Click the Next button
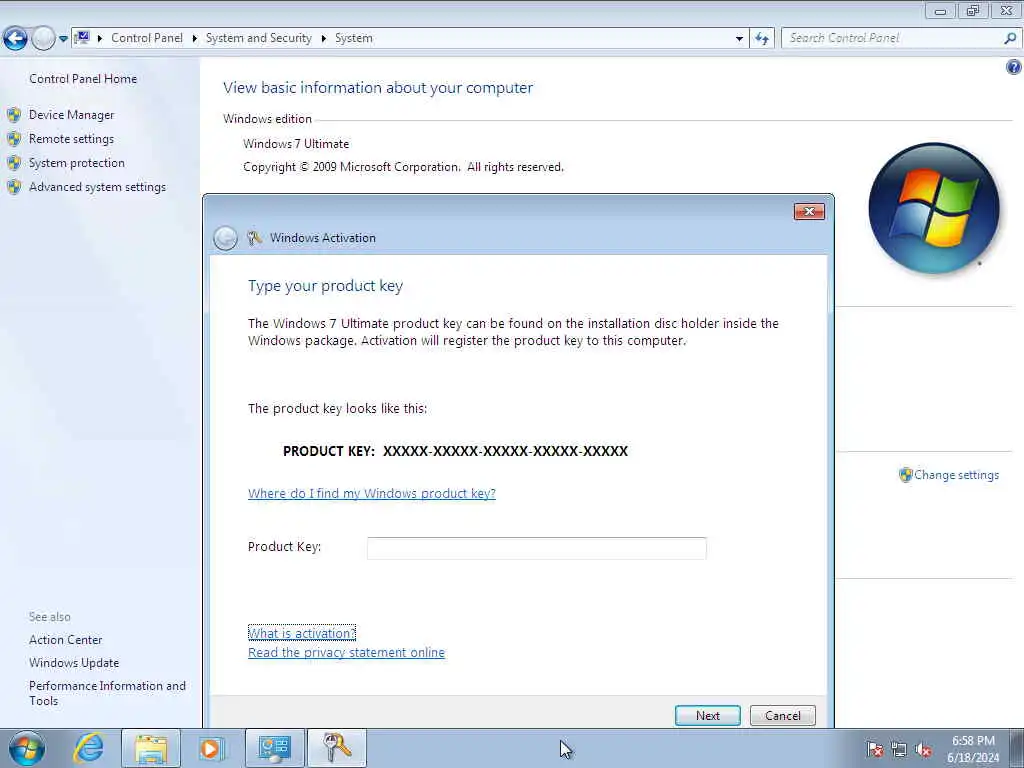Viewport: 1024px width, 768px height. pyautogui.click(x=708, y=716)
